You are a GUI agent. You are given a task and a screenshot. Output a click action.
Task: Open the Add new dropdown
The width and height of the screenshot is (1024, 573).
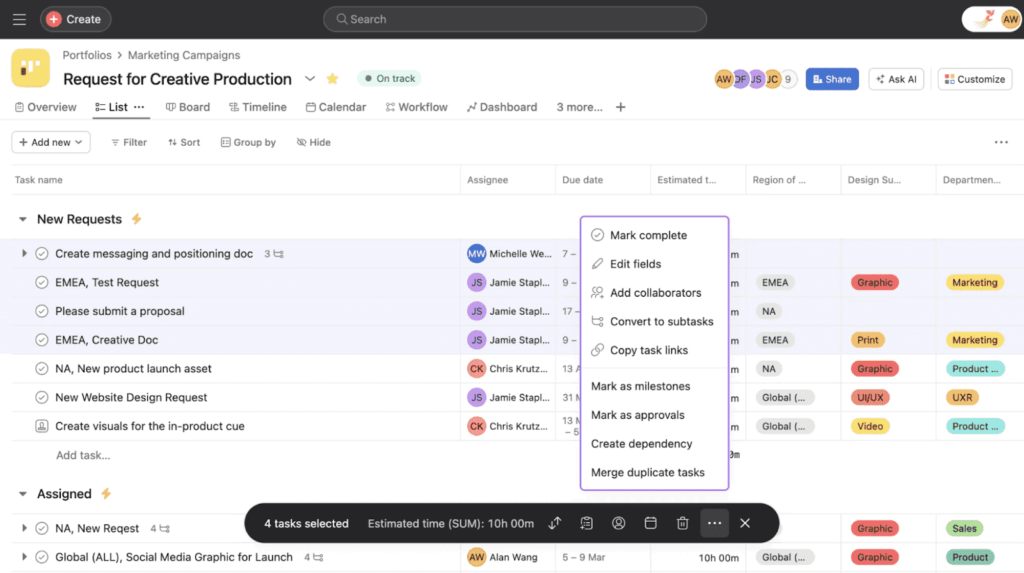point(51,142)
